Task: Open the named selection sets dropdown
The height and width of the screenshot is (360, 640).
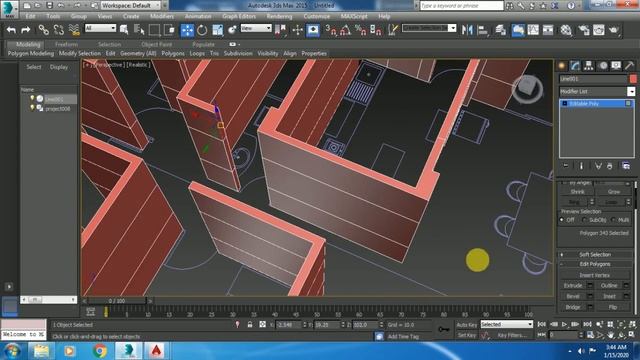Action: tap(429, 28)
